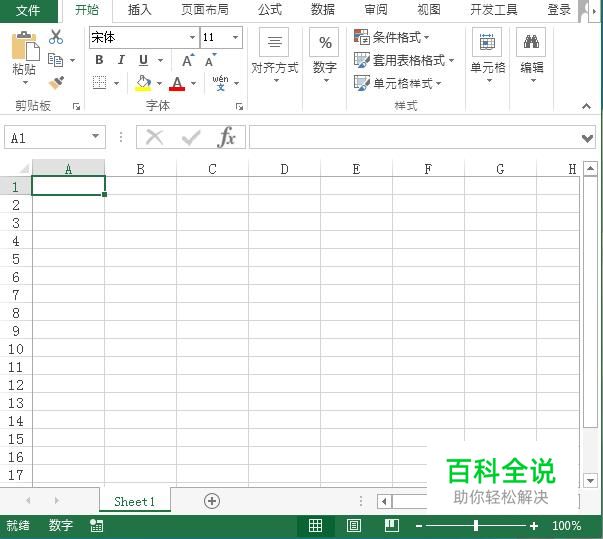
Task: Launch the Clipboard pane dialog launcher
Action: (x=76, y=106)
